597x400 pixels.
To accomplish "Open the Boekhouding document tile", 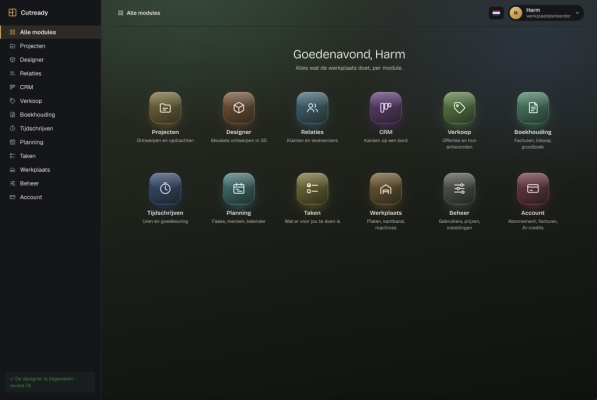I will tap(533, 108).
